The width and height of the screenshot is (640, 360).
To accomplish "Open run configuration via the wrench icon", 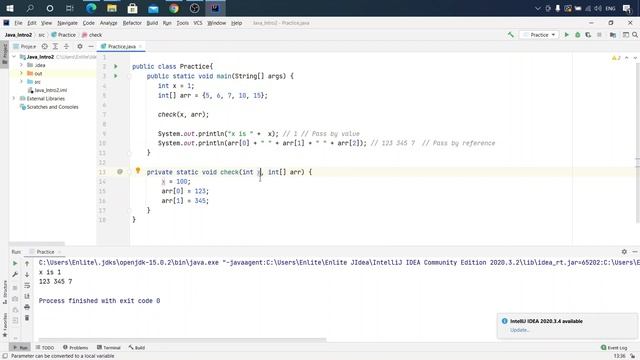I will 15,275.
